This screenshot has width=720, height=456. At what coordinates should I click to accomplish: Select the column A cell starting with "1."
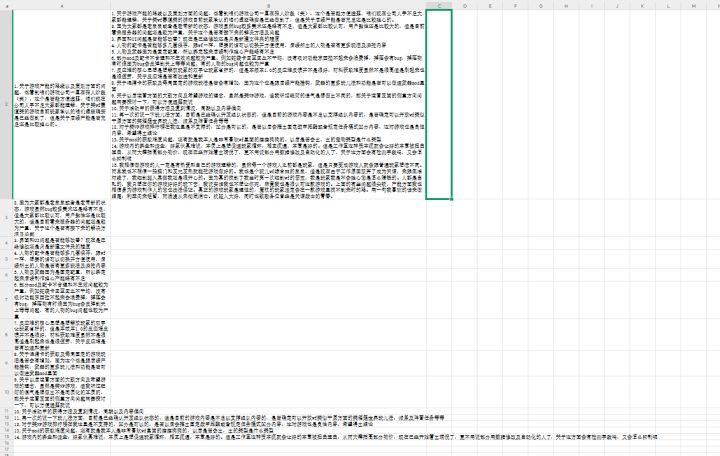point(62,104)
